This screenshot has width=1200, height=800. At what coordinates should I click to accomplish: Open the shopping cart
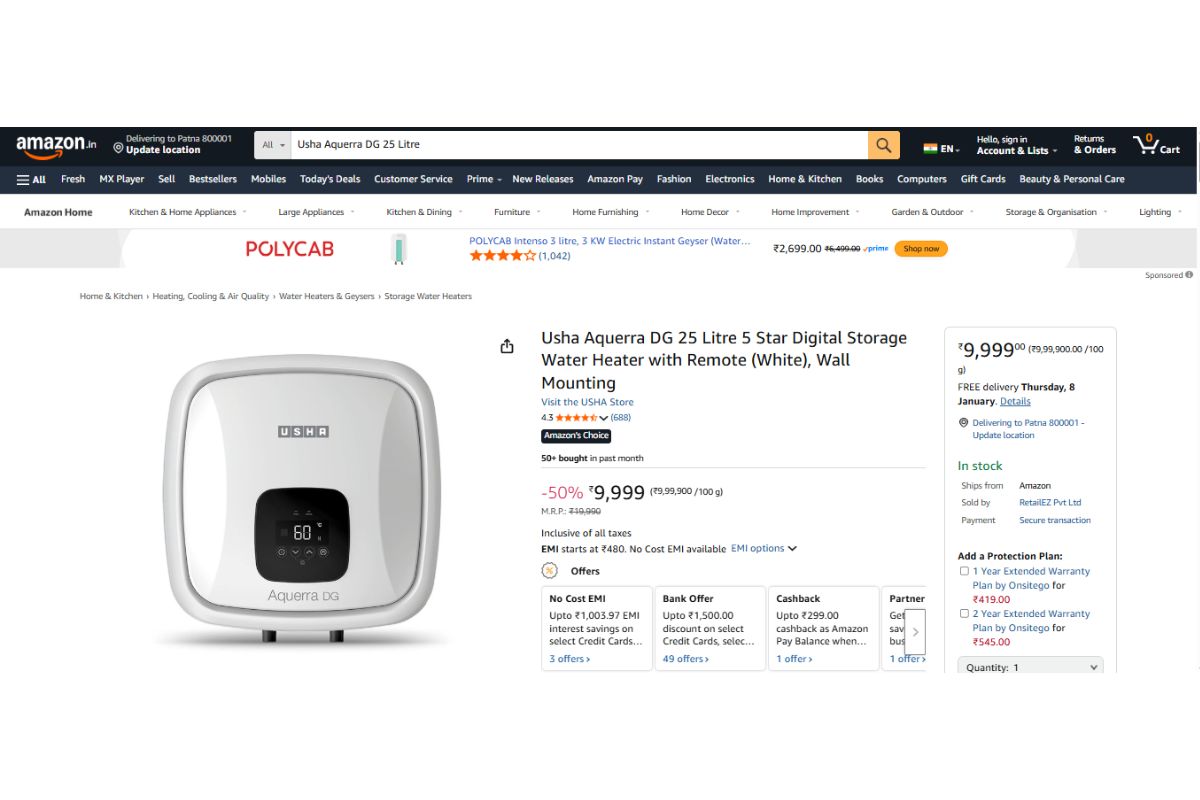(1156, 145)
